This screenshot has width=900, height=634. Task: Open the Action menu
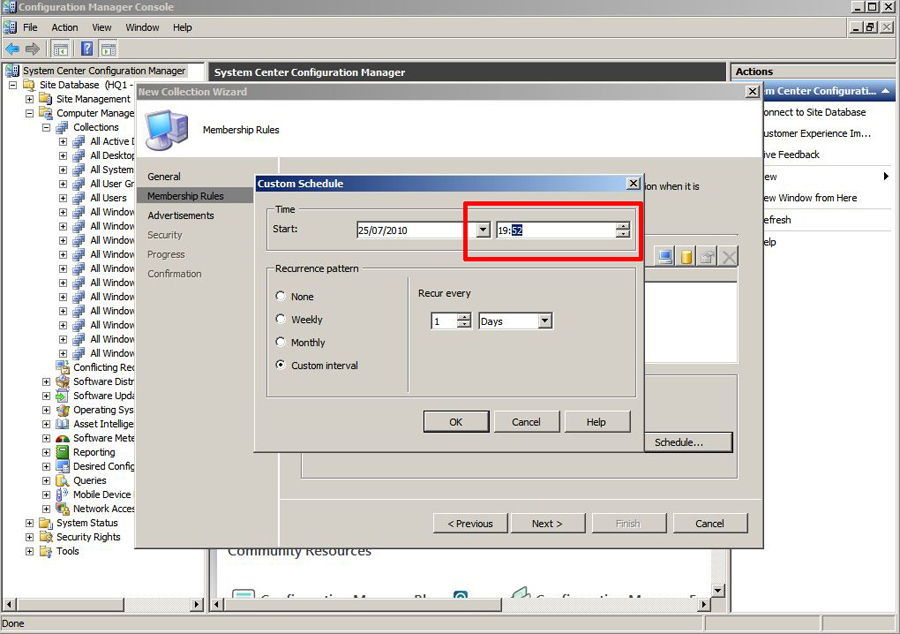pos(65,28)
